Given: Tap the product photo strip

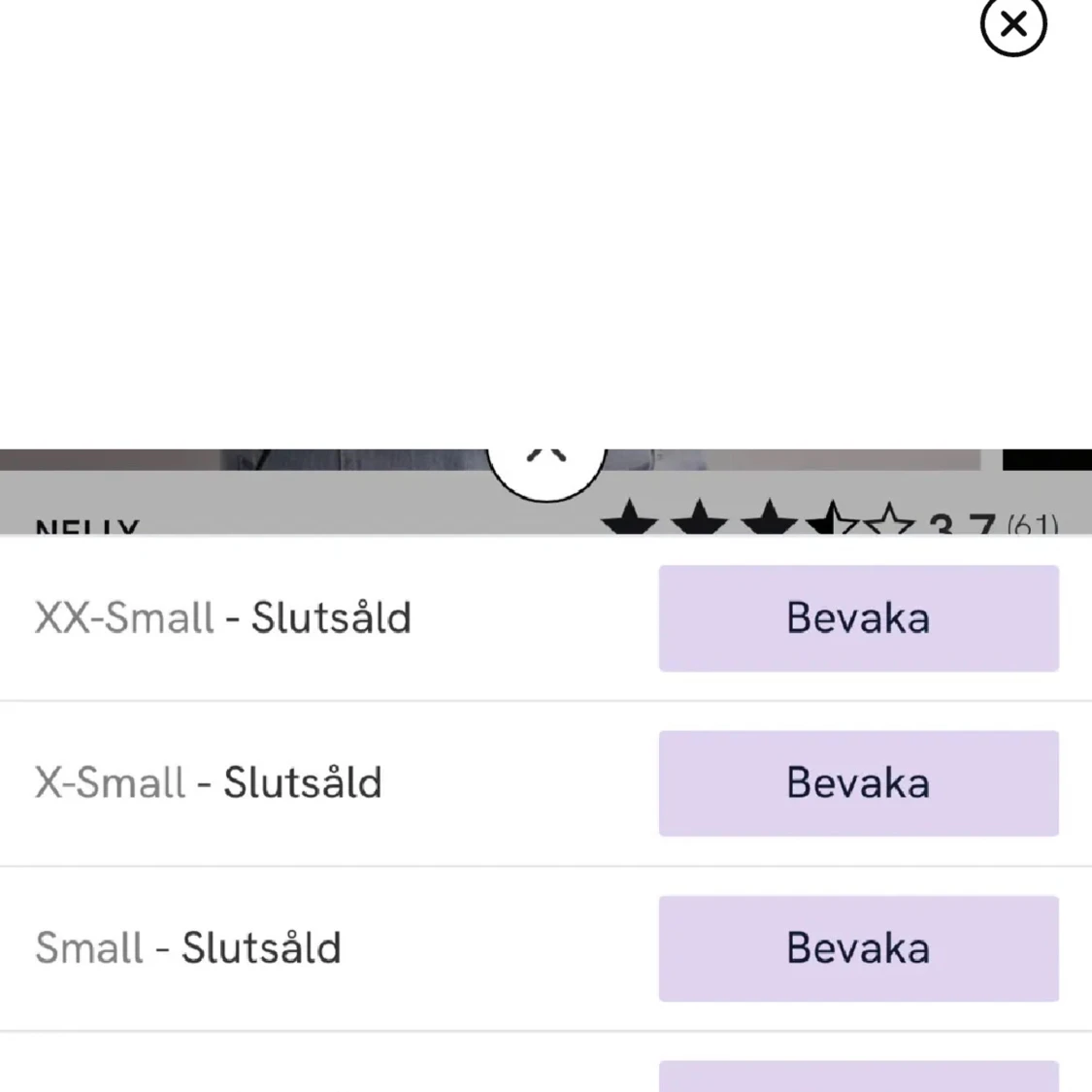Looking at the screenshot, I should pyautogui.click(x=490, y=460).
